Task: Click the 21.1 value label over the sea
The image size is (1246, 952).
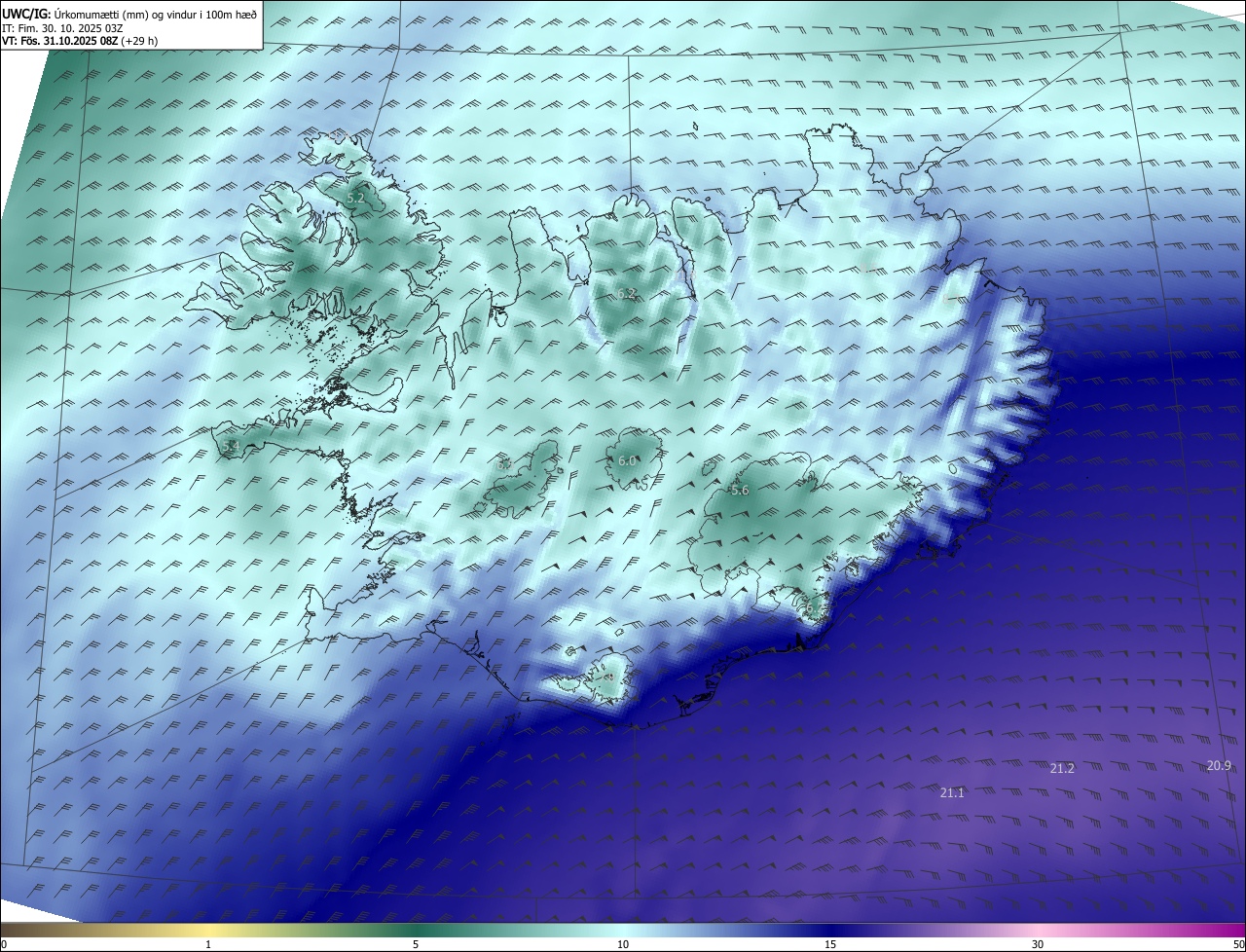Action: click(952, 792)
